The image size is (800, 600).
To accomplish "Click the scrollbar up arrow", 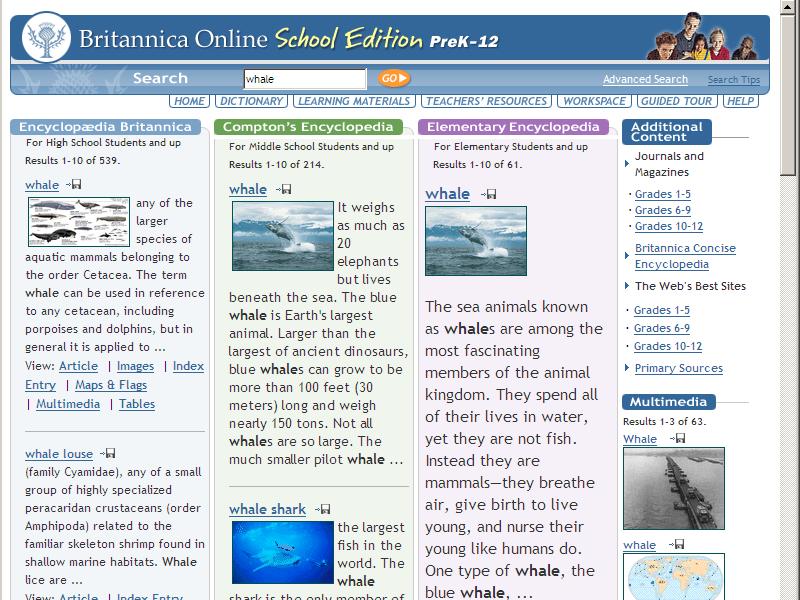I will pyautogui.click(x=789, y=8).
